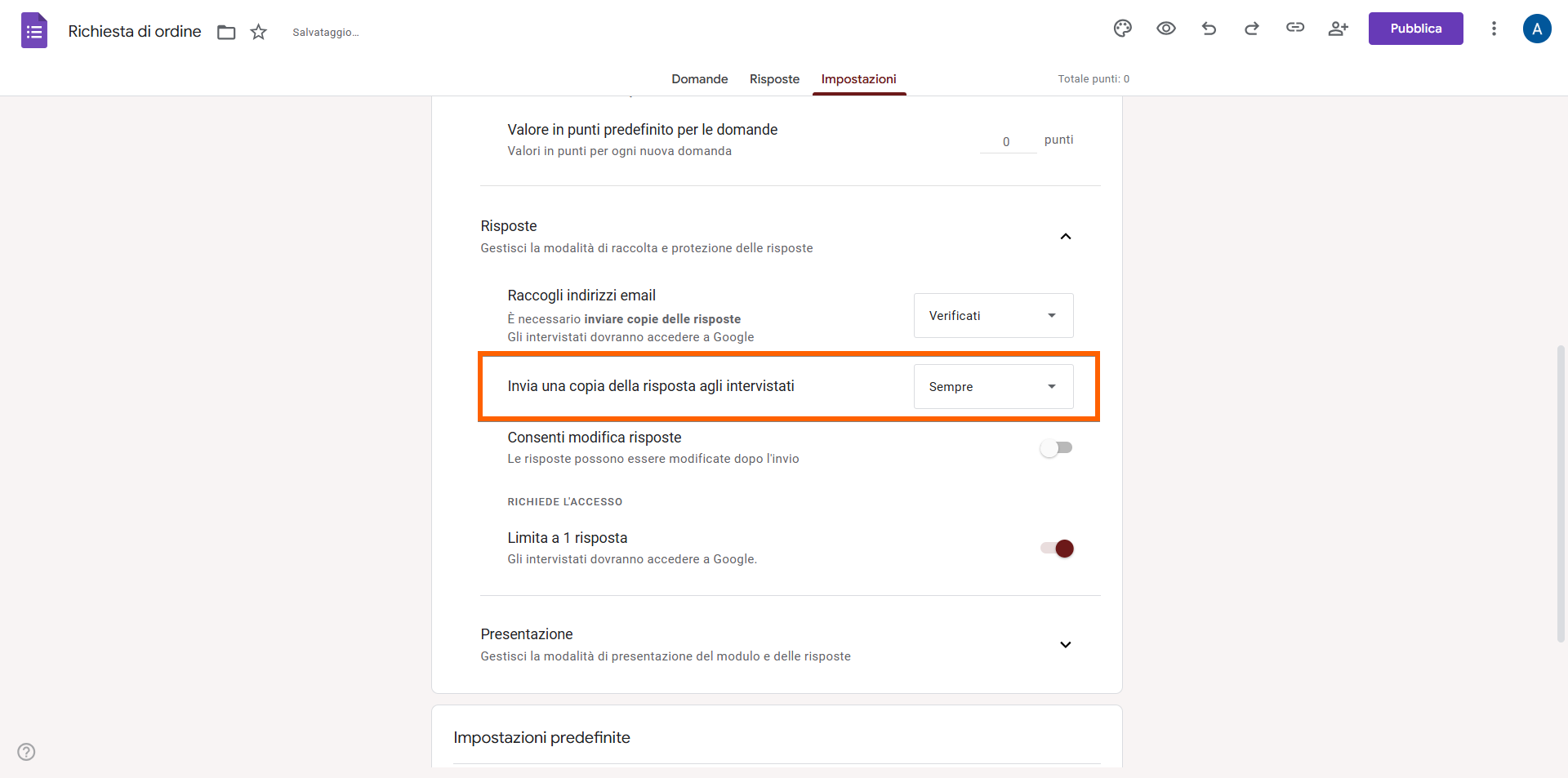Open the help question mark icon
Image resolution: width=1568 pixels, height=778 pixels.
tap(26, 752)
